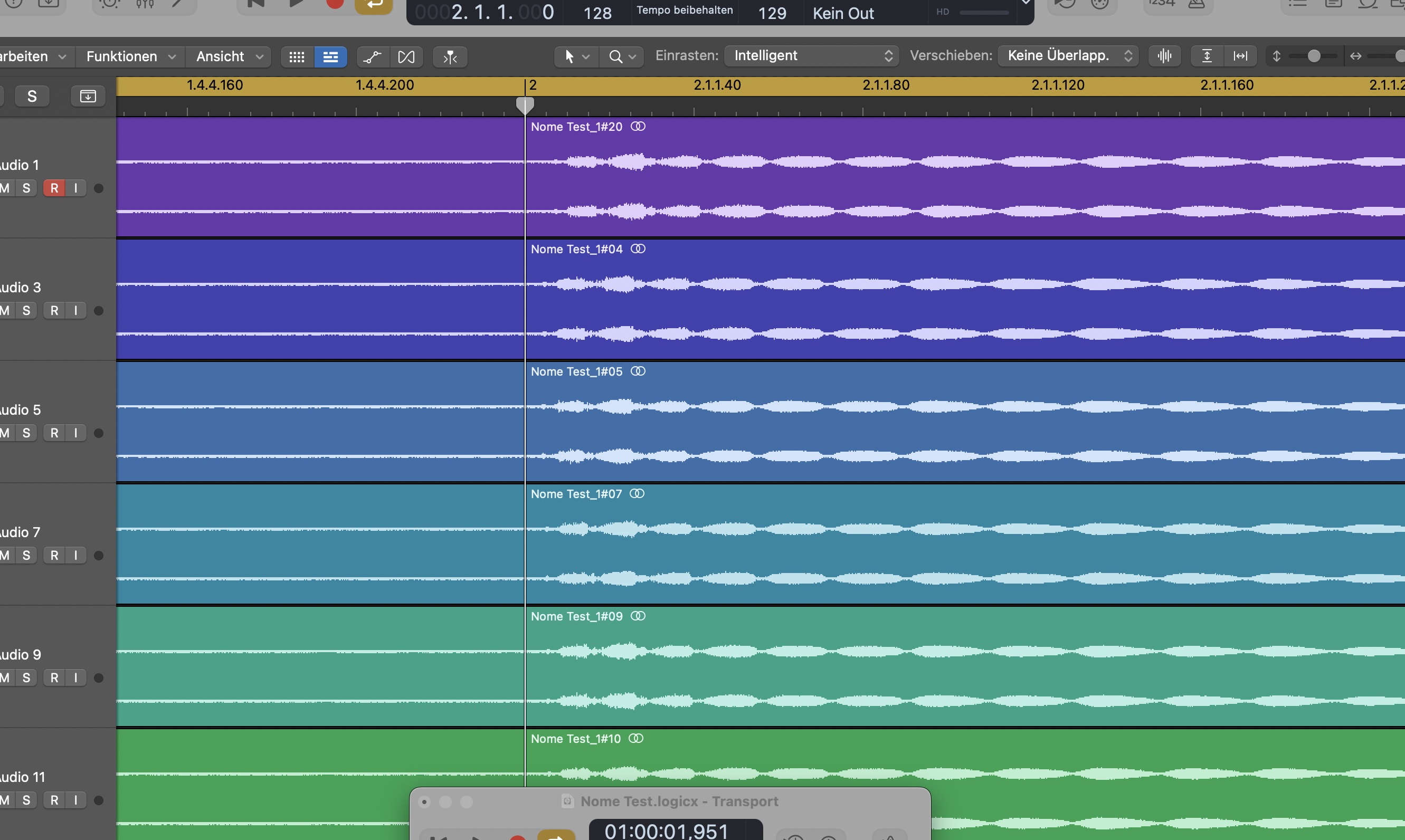Select the list view icon button
The width and height of the screenshot is (1405, 840).
pyautogui.click(x=330, y=56)
